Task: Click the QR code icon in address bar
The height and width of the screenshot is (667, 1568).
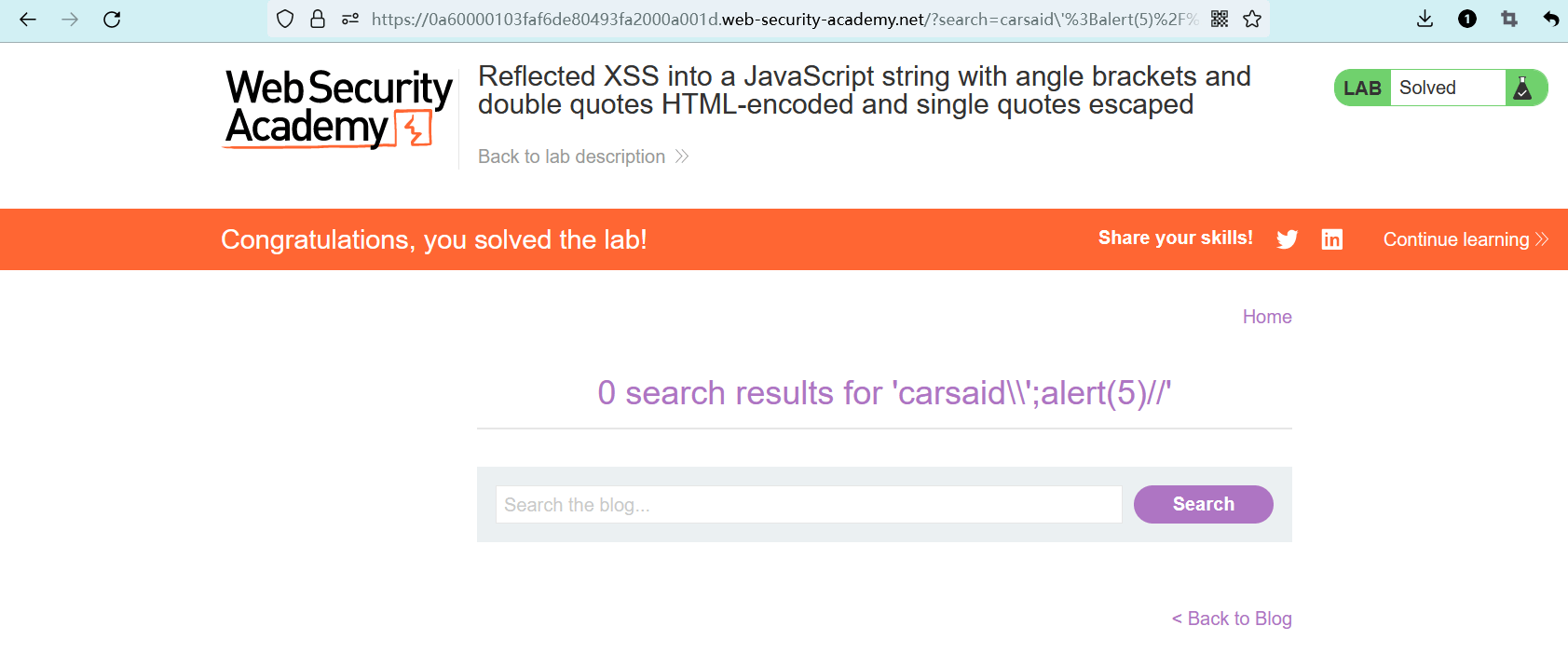Action: [x=1220, y=19]
